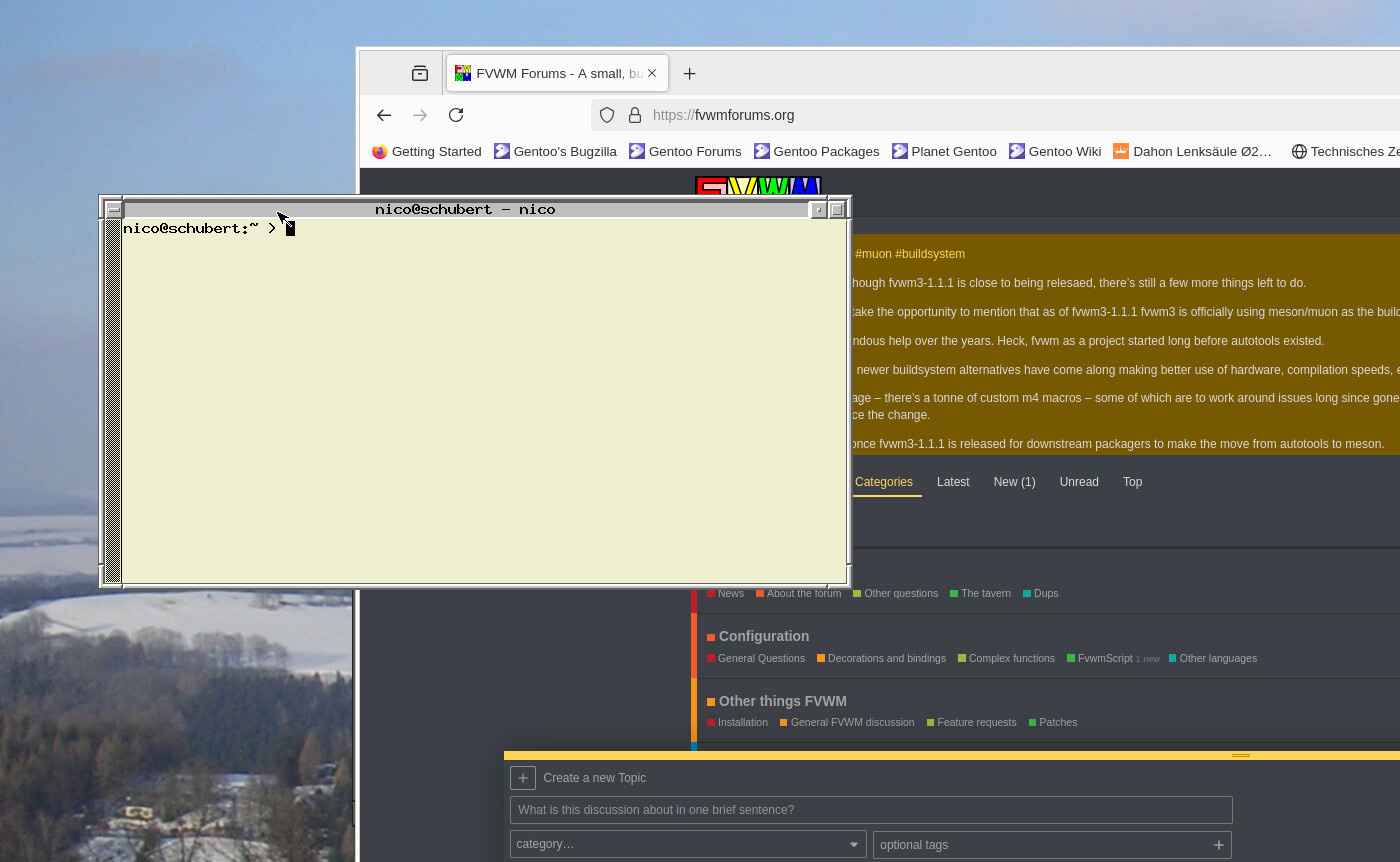Click the terminal's left scrollbar
The width and height of the screenshot is (1400, 862).
(113, 401)
